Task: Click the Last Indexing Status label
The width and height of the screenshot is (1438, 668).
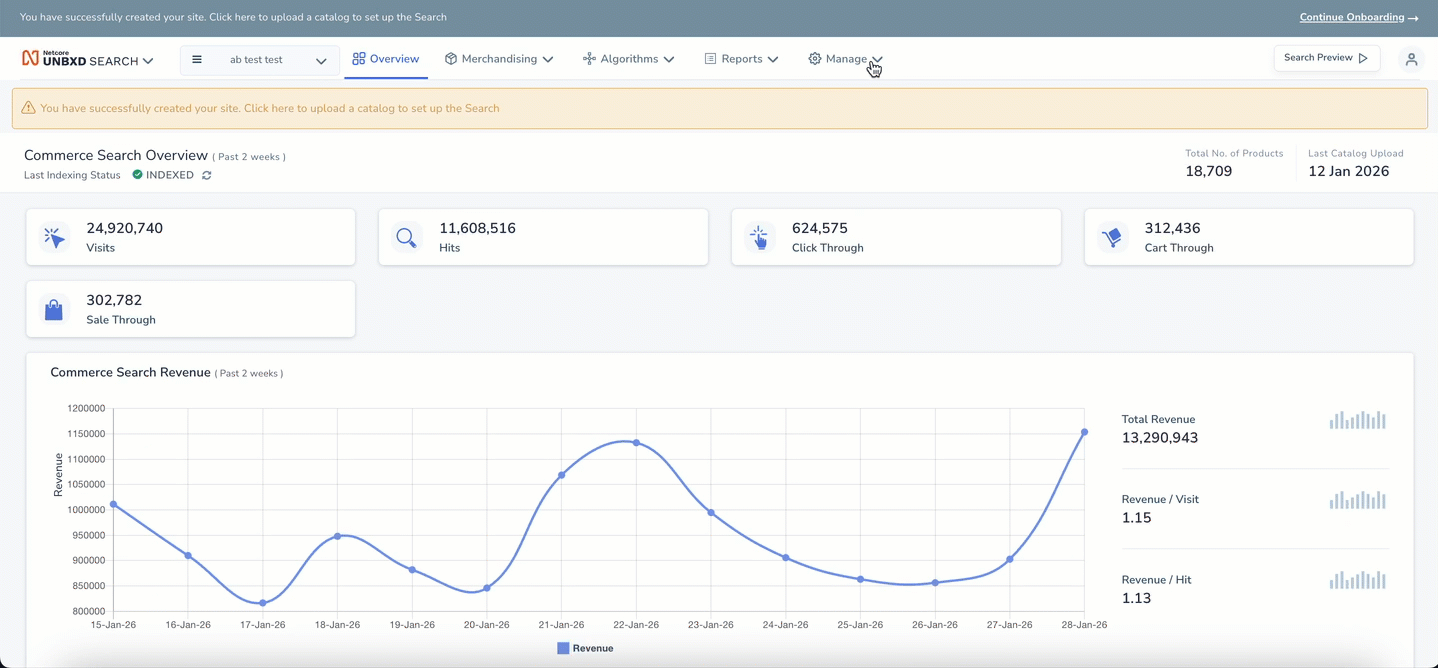Action: 72,175
